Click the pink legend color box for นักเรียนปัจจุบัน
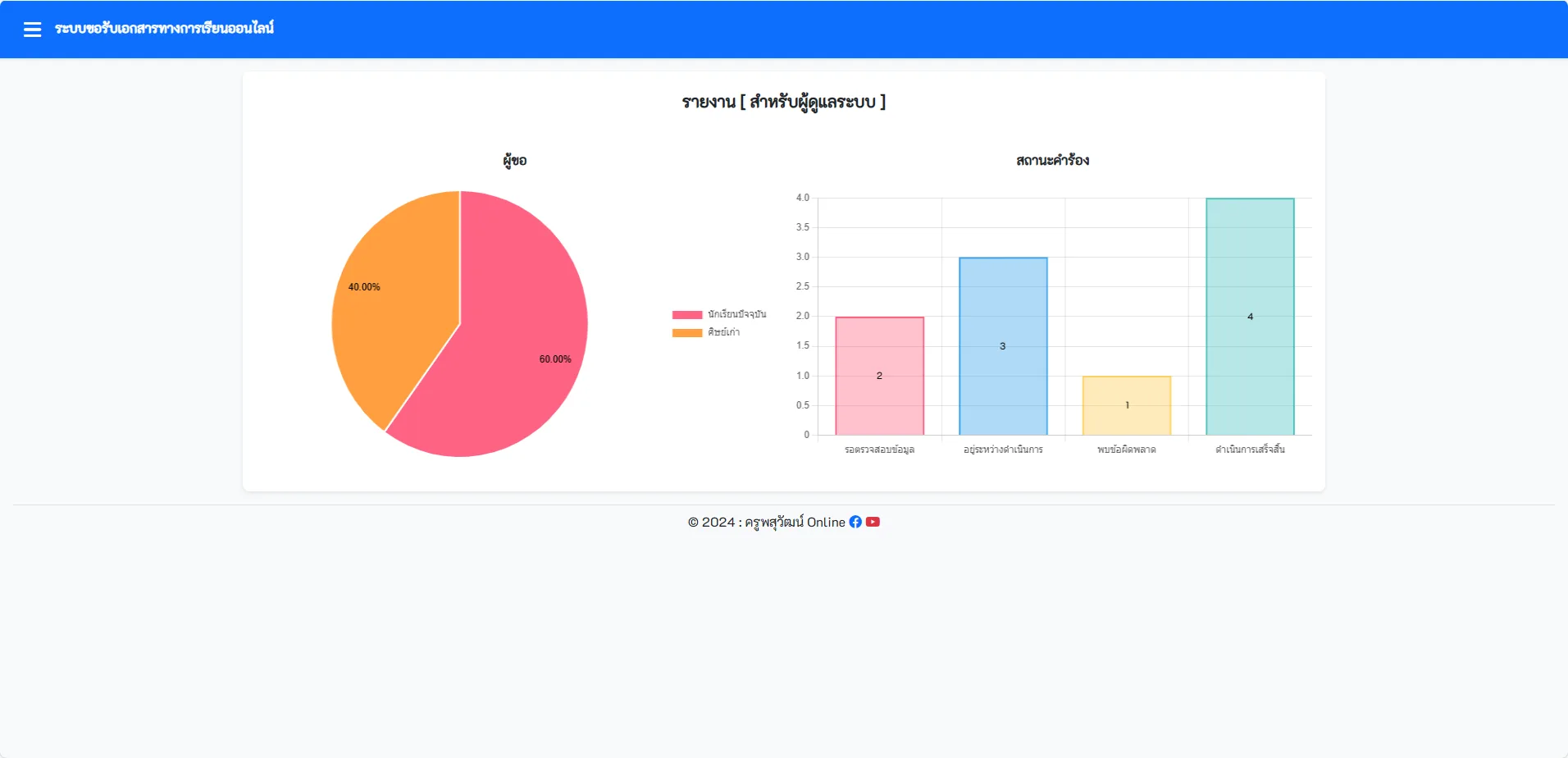Image resolution: width=1568 pixels, height=758 pixels. (687, 315)
